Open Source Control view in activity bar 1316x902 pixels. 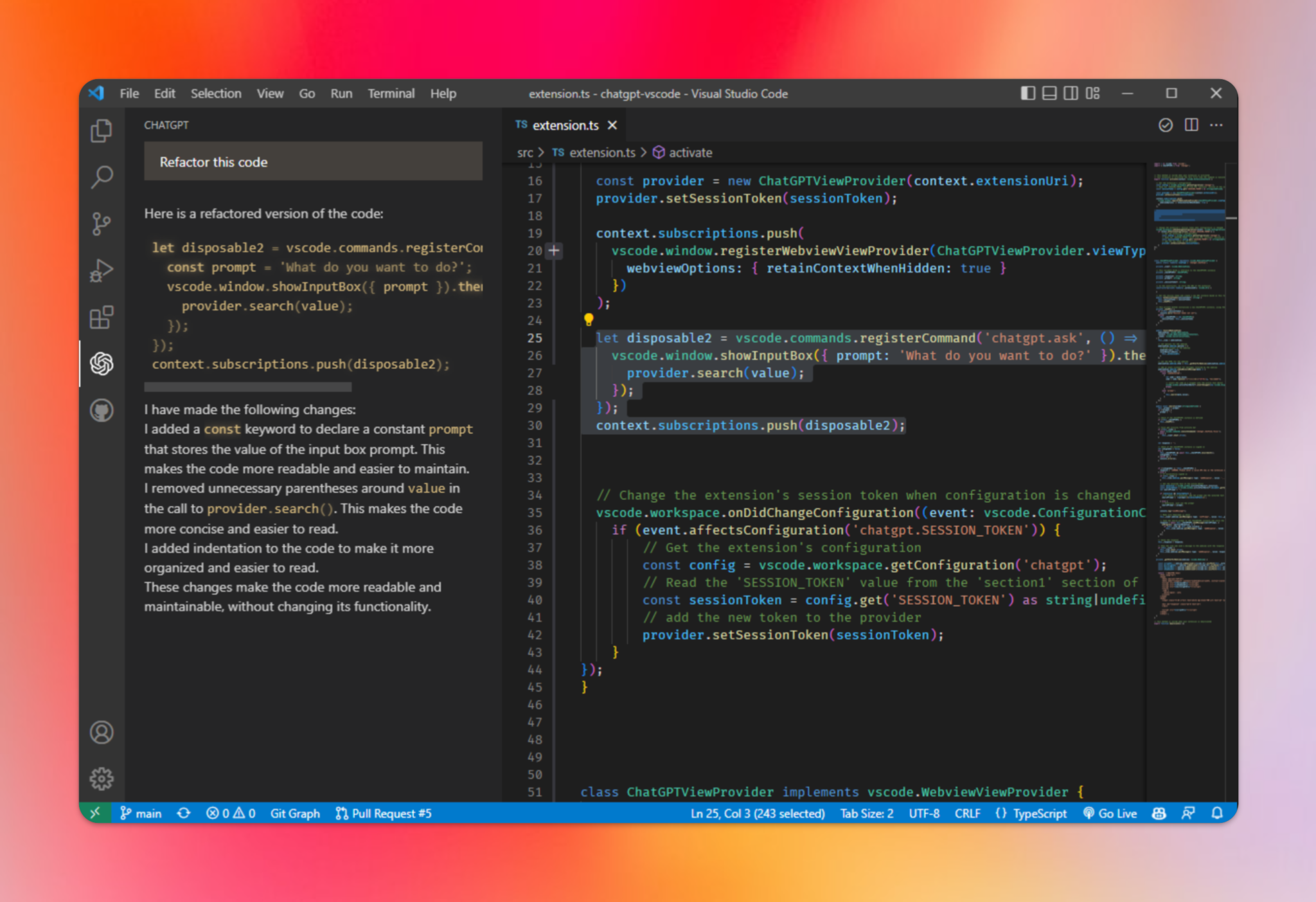pos(102,224)
